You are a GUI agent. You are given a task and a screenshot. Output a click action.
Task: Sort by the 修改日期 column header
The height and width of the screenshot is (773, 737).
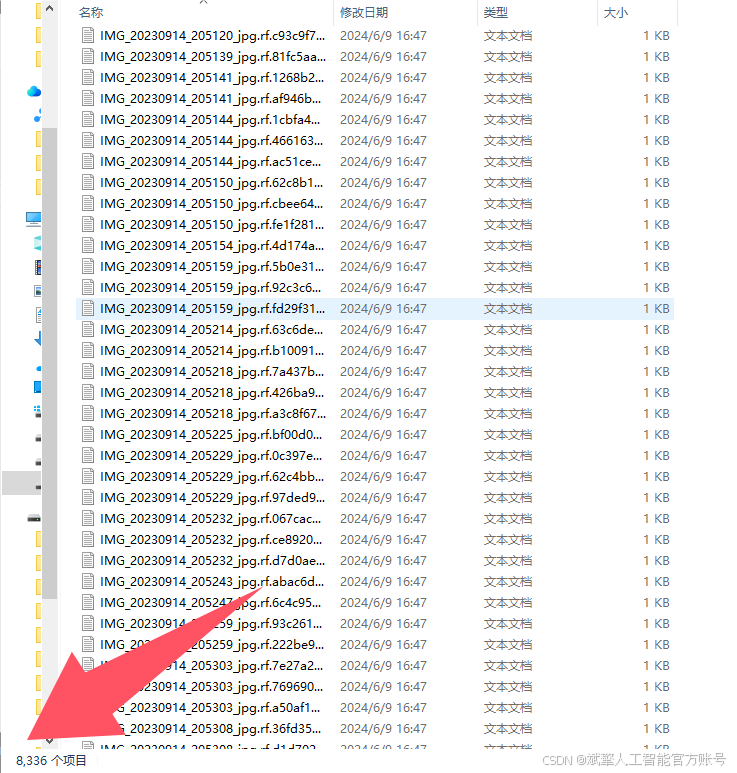tap(364, 13)
